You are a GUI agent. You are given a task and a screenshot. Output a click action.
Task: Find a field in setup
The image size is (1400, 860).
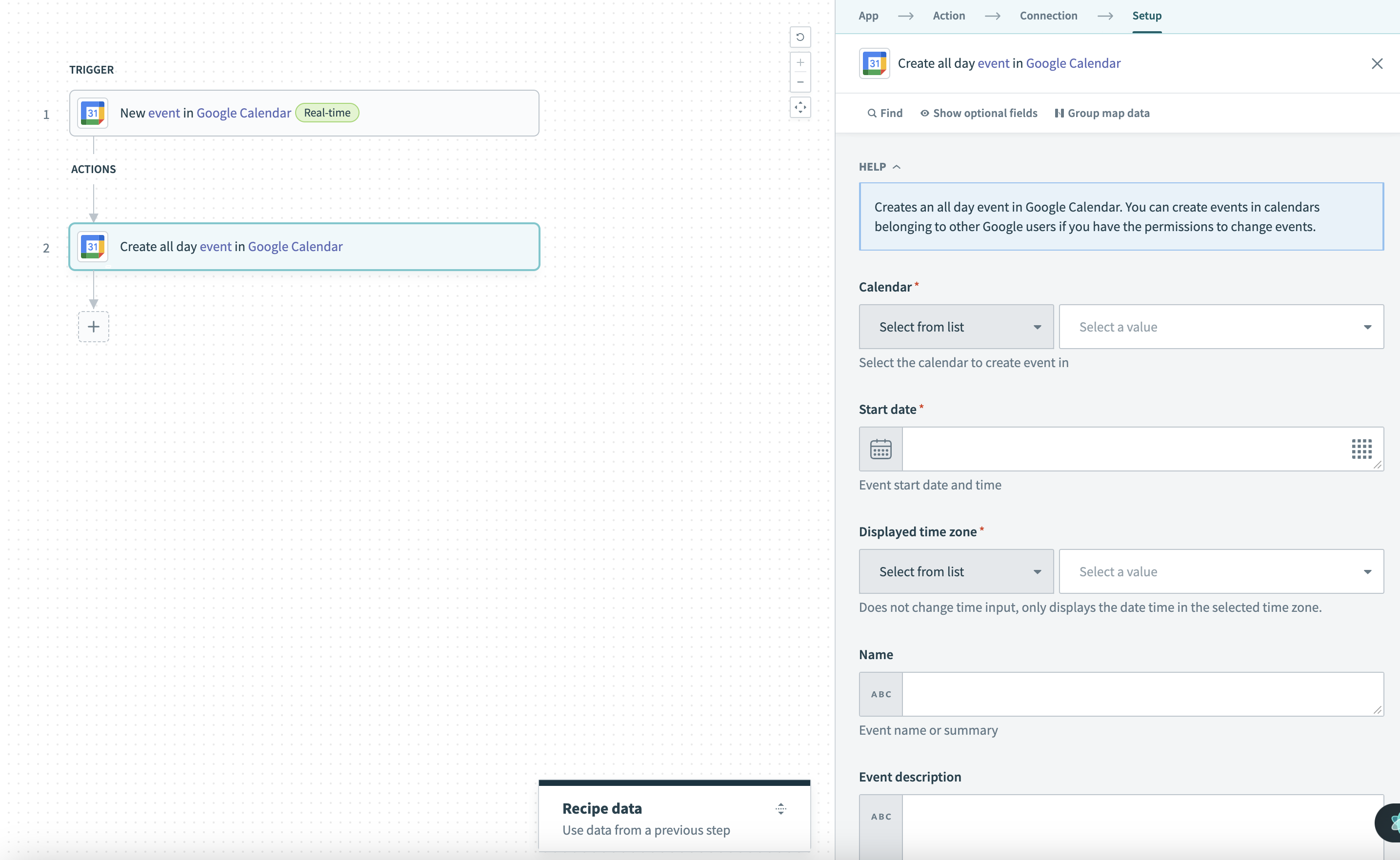[885, 113]
